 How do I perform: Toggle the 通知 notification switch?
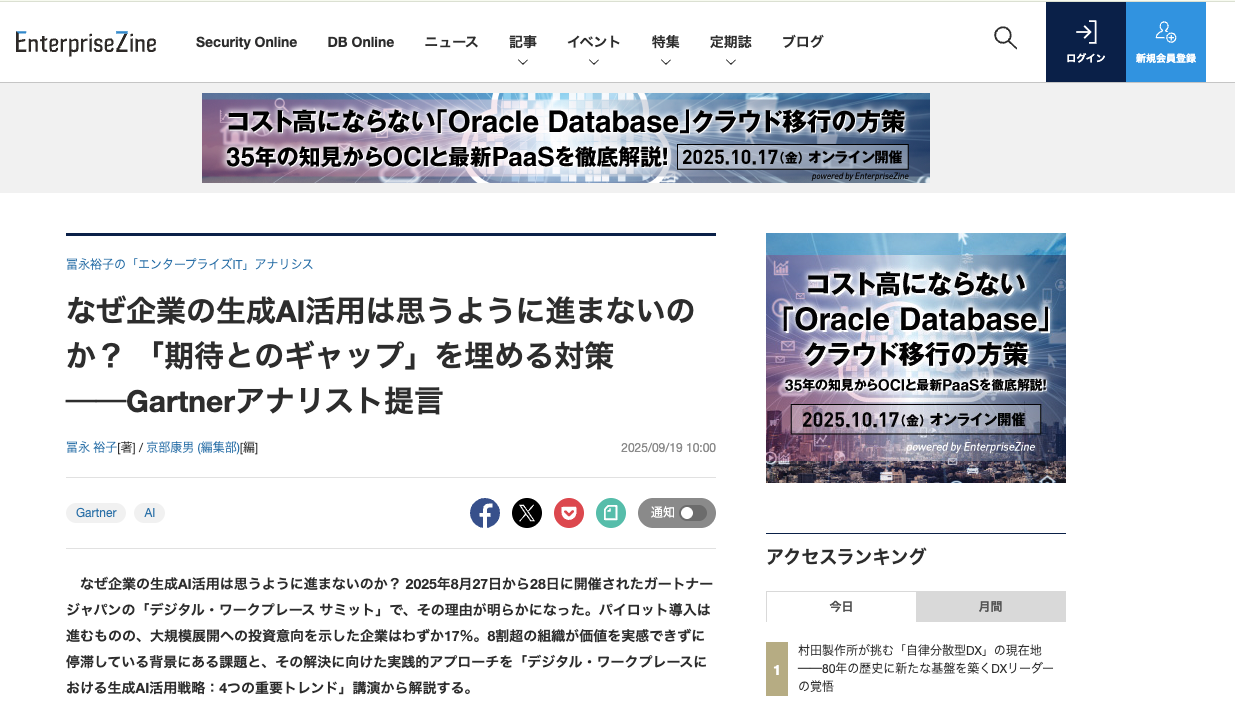click(692, 513)
